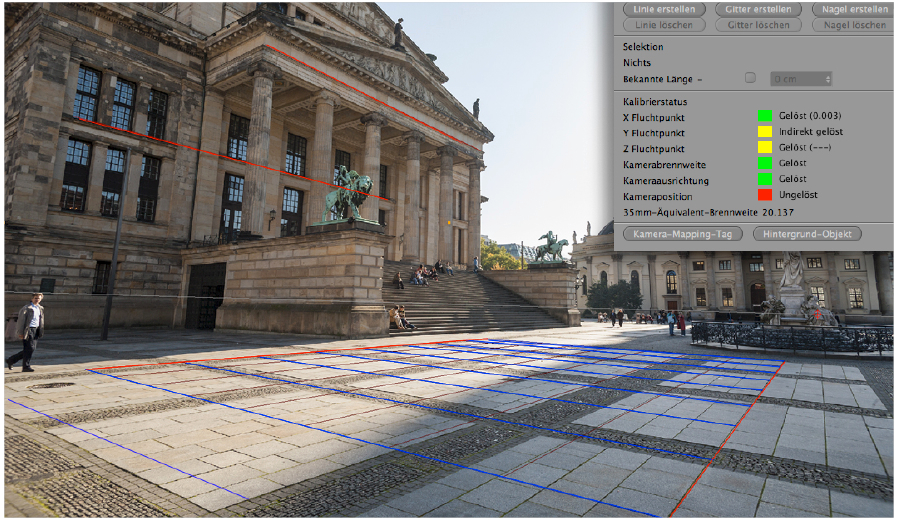Click the Nagel erstellen button
897x523 pixels.
click(853, 9)
